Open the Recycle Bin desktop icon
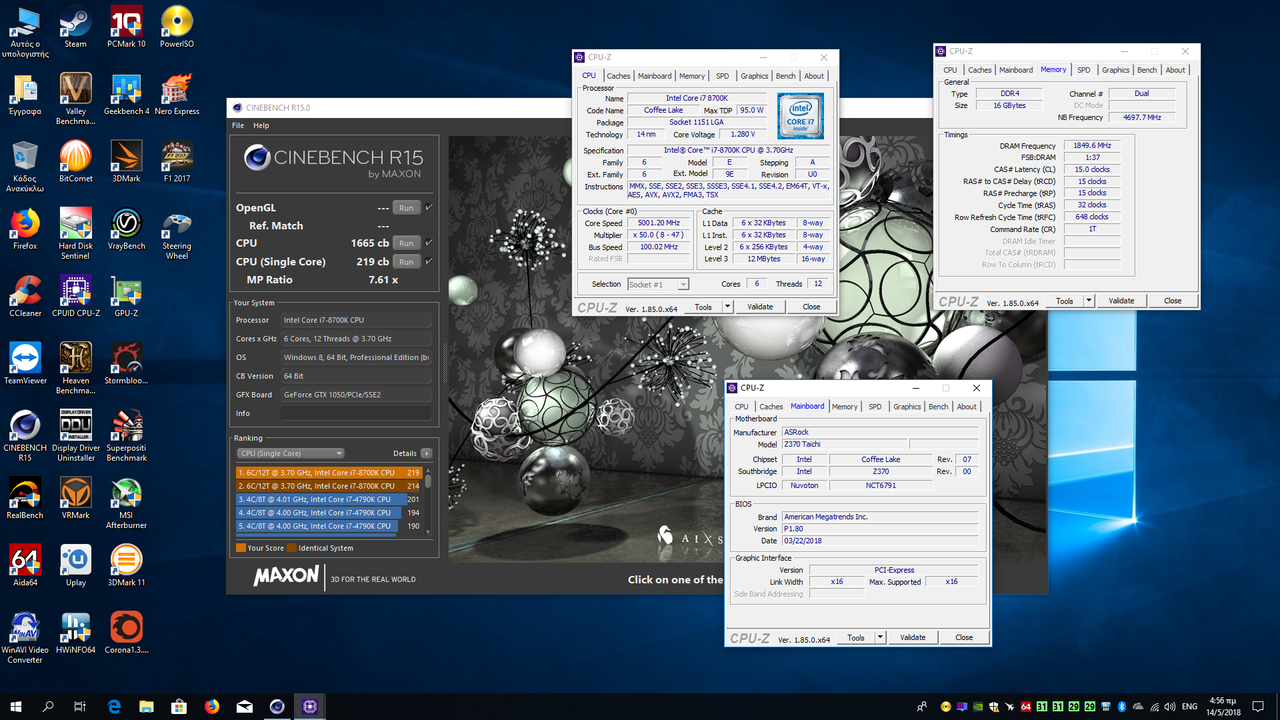Viewport: 1280px width, 720px height. point(25,165)
